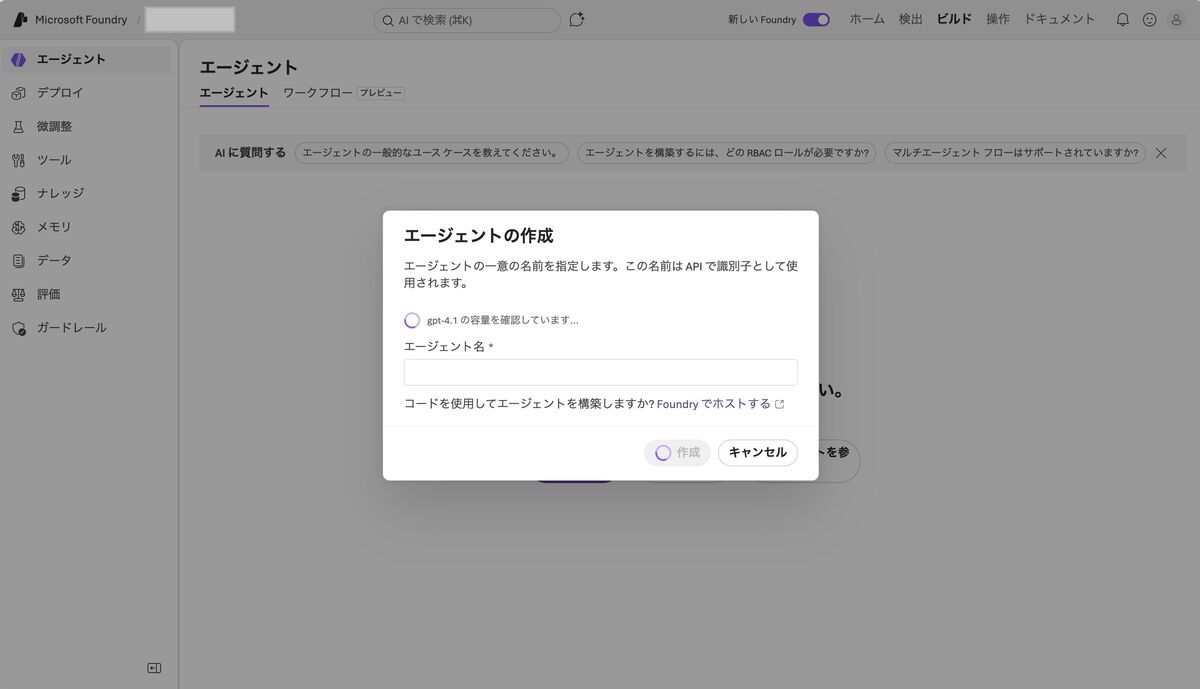This screenshot has width=1200, height=689.
Task: Click the メモリ sidebar icon
Action: point(18,227)
